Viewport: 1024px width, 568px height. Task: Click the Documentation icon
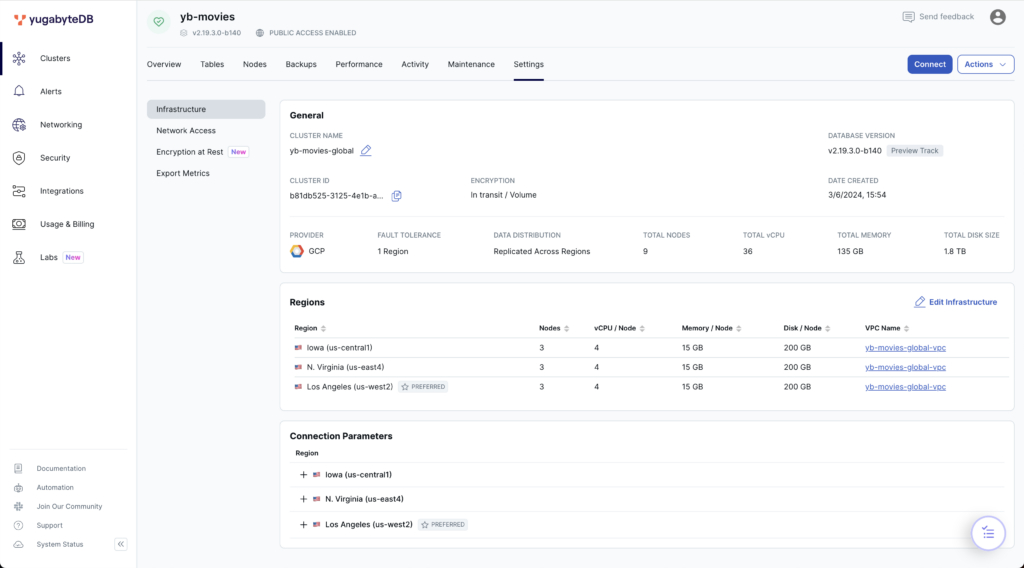pyautogui.click(x=18, y=469)
